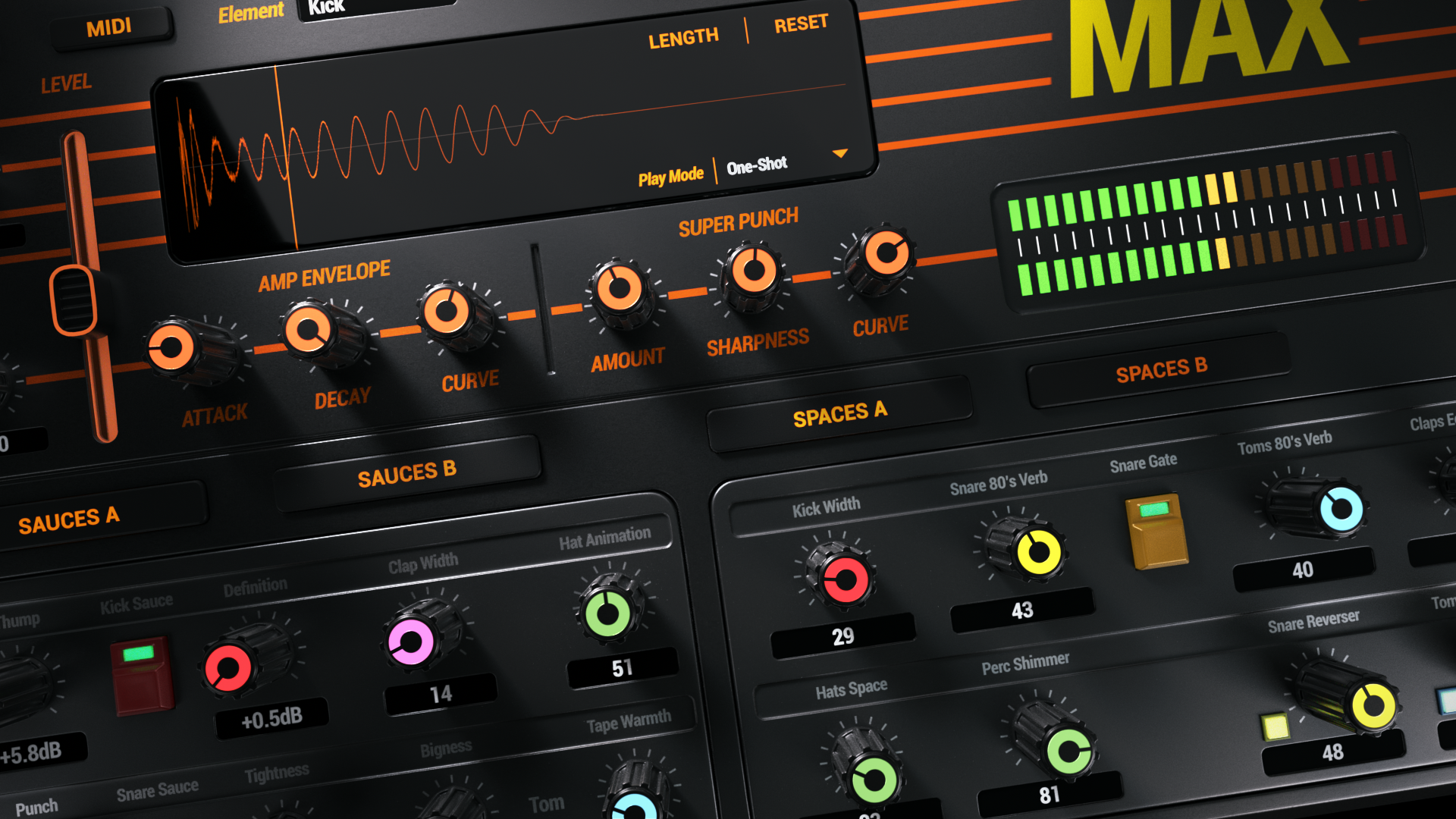The width and height of the screenshot is (1456, 819).
Task: Open the Play Mode One-Shot dropdown arrow
Action: point(839,153)
